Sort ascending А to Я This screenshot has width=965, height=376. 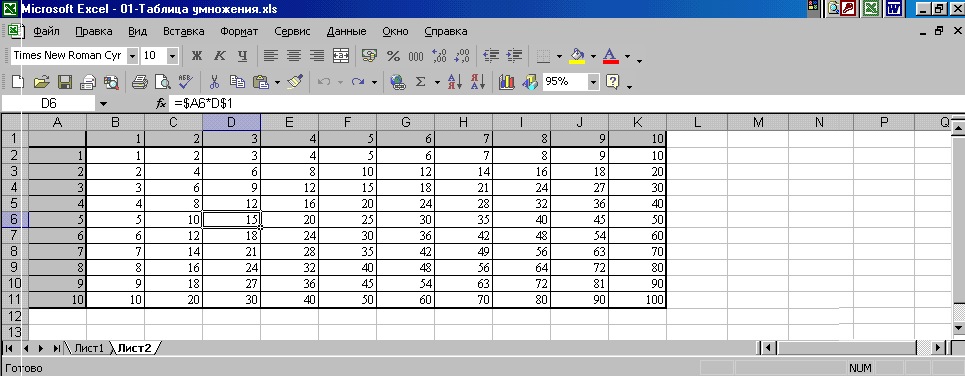click(x=455, y=82)
